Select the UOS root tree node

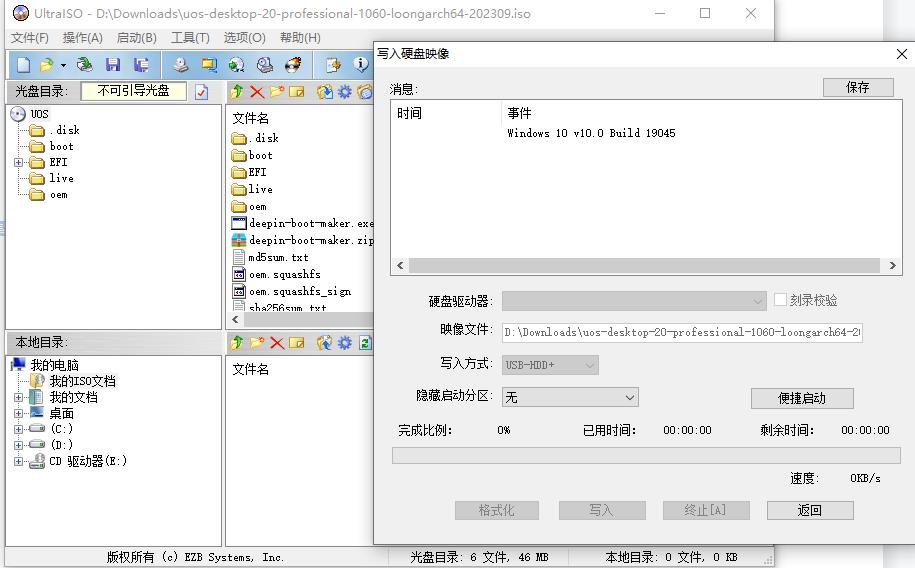[39, 114]
